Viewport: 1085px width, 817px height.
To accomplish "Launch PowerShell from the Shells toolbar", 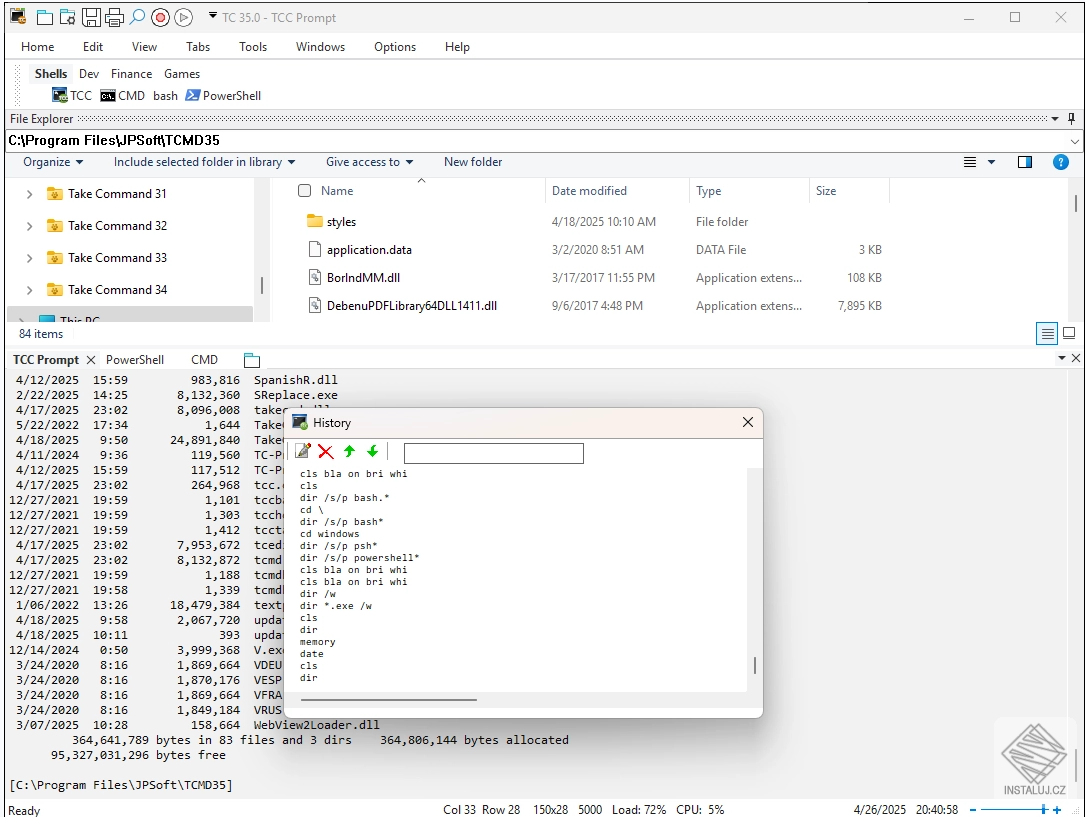I will click(223, 95).
